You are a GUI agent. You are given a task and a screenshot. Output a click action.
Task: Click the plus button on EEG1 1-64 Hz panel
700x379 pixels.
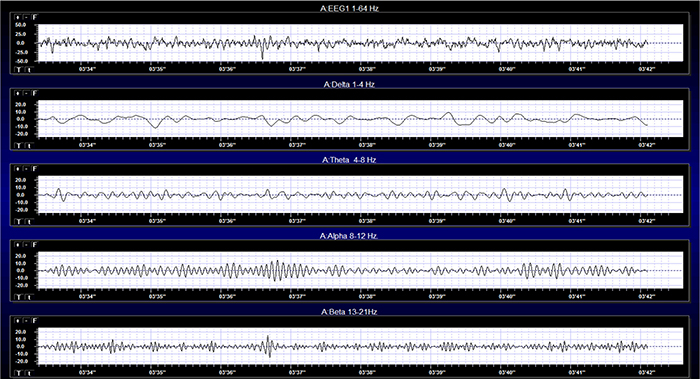click(18, 17)
